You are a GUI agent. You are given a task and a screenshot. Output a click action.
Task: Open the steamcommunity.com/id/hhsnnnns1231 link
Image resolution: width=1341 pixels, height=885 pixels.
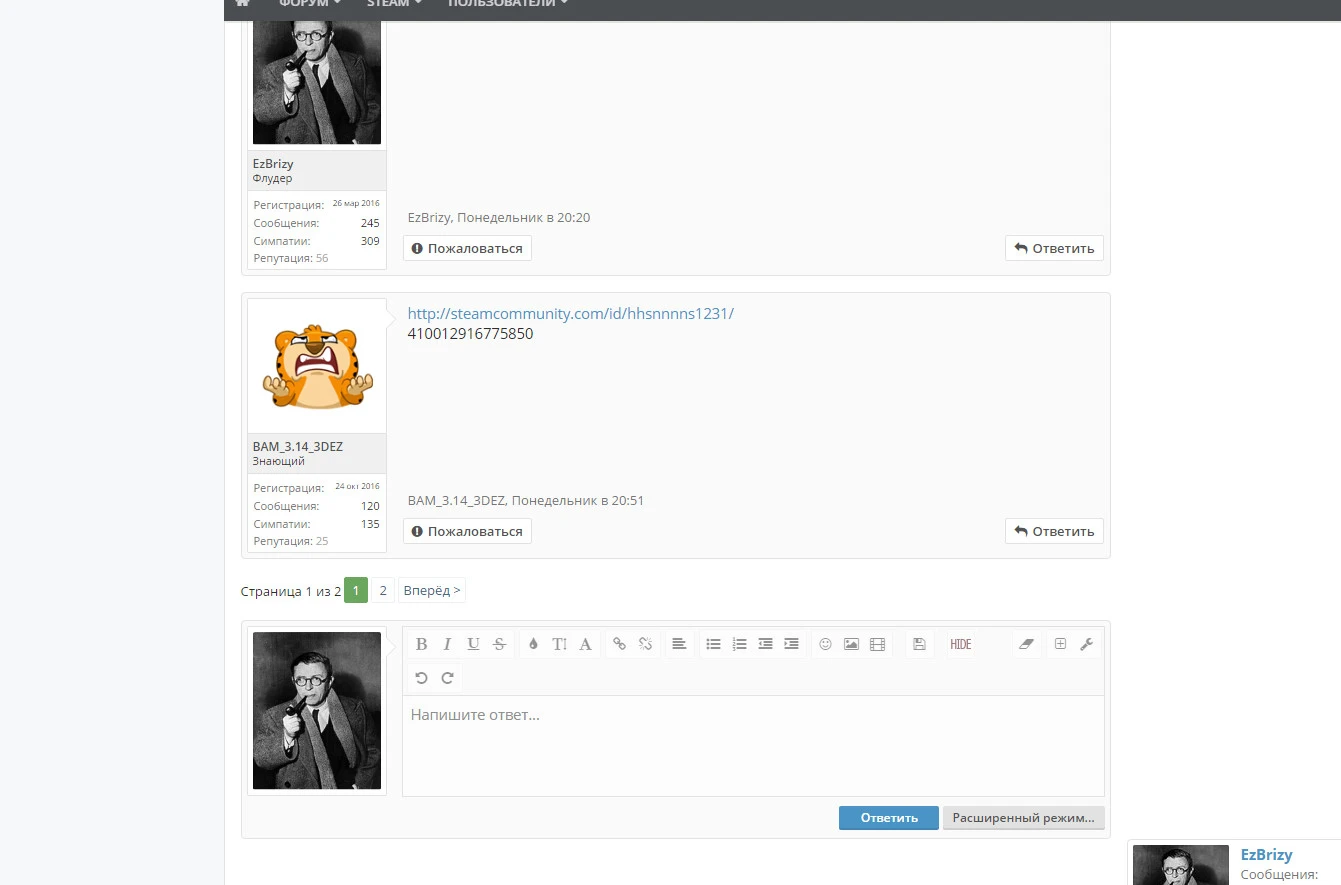571,313
